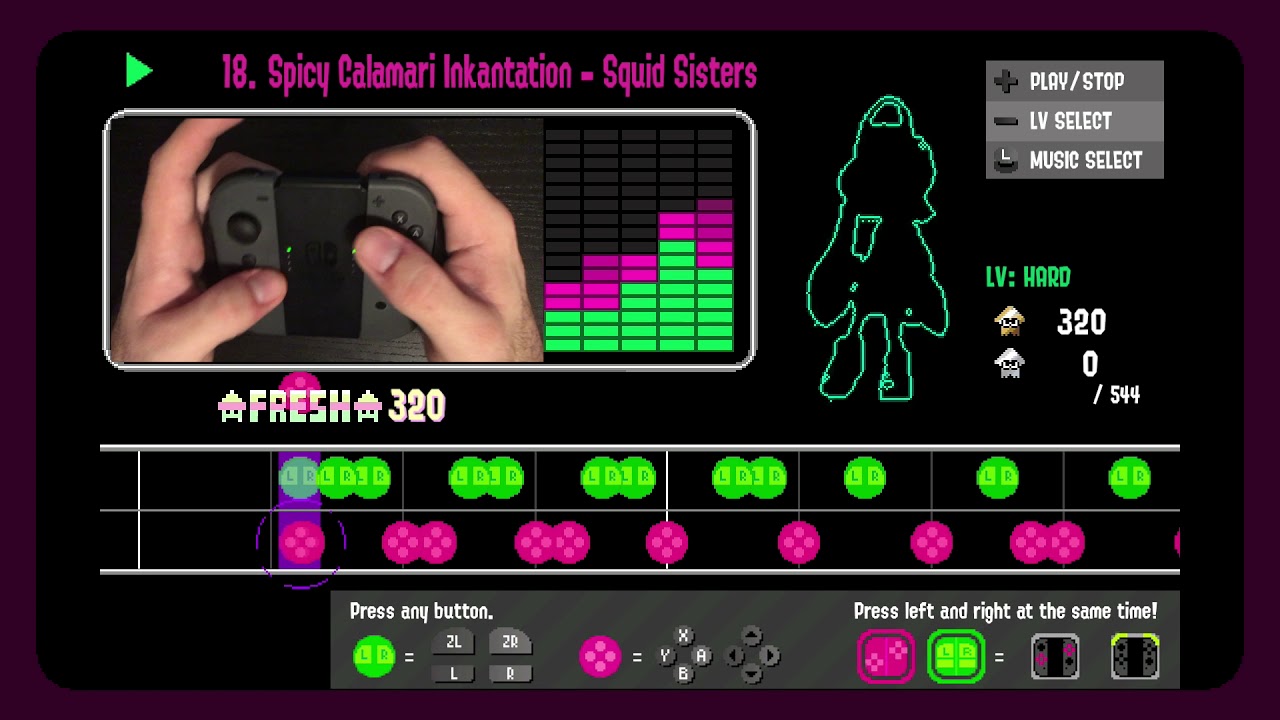
Task: Click the / 544 total notes text
Action: [1117, 395]
